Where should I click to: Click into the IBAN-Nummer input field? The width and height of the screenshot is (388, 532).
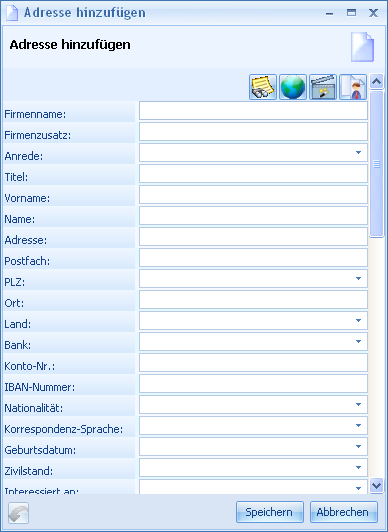[253, 384]
